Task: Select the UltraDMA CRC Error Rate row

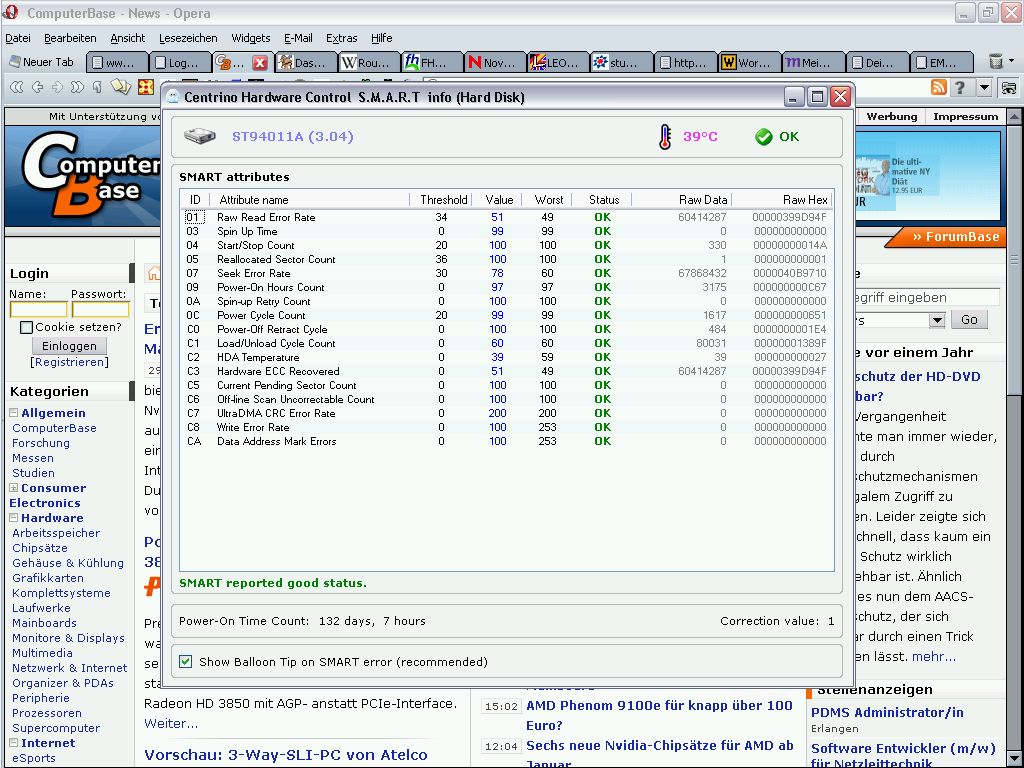Action: pos(507,413)
